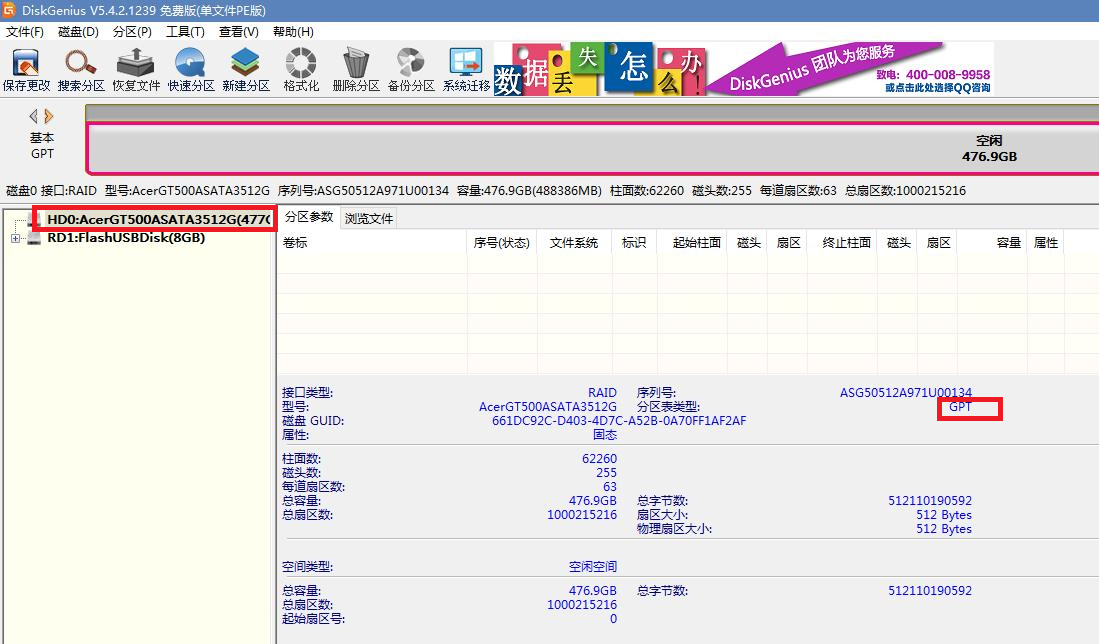The width and height of the screenshot is (1099, 644).
Task: Select RD1:FlashUSBDisk(8GB) in tree
Action: pyautogui.click(x=126, y=238)
